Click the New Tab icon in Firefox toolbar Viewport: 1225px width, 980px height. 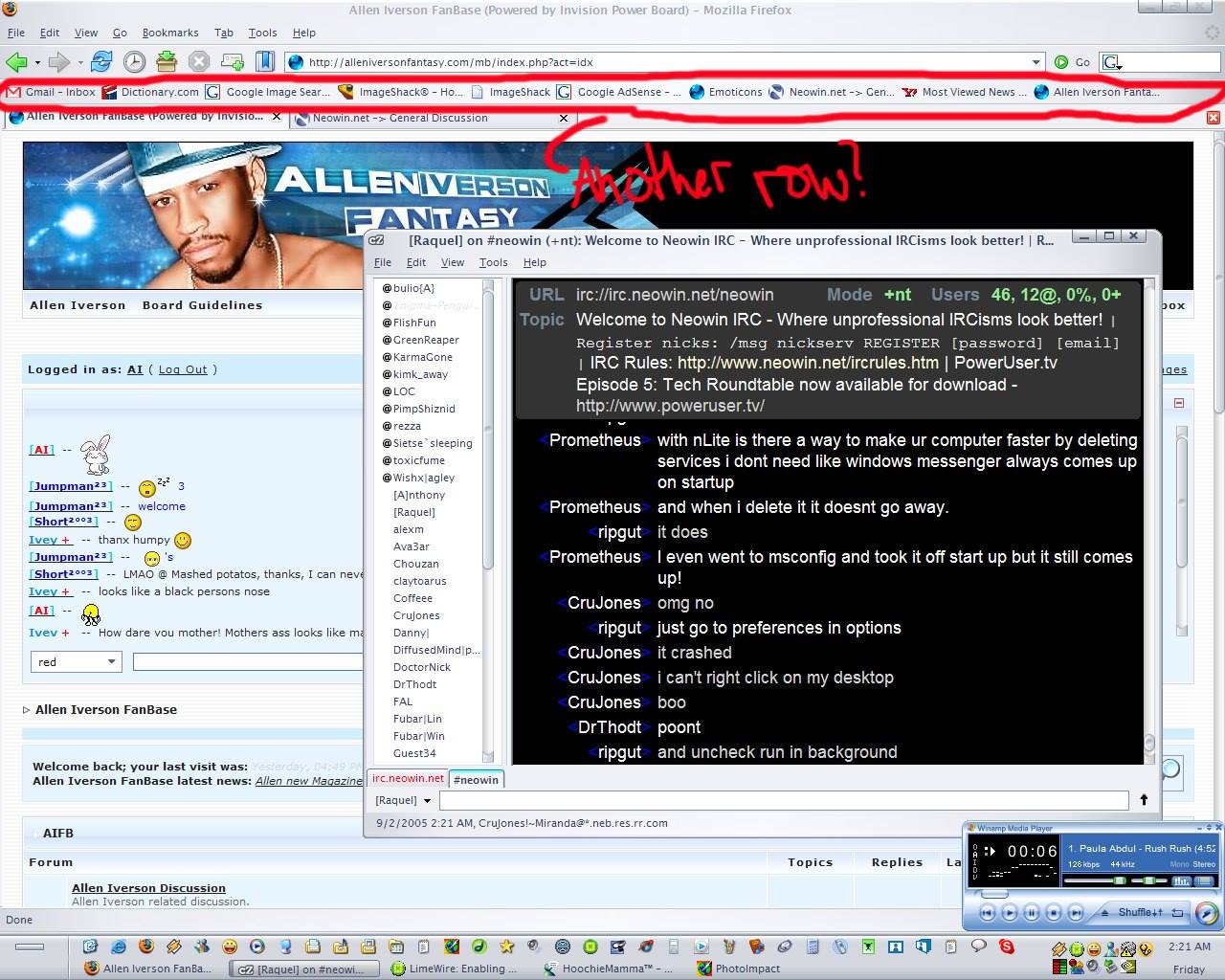[232, 62]
